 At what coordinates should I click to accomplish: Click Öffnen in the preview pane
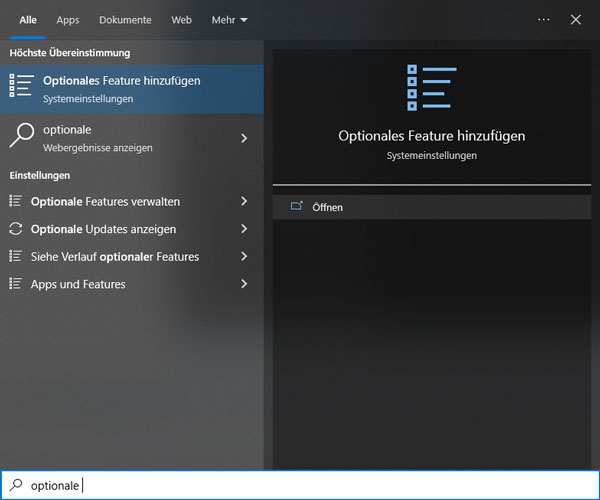click(x=327, y=207)
